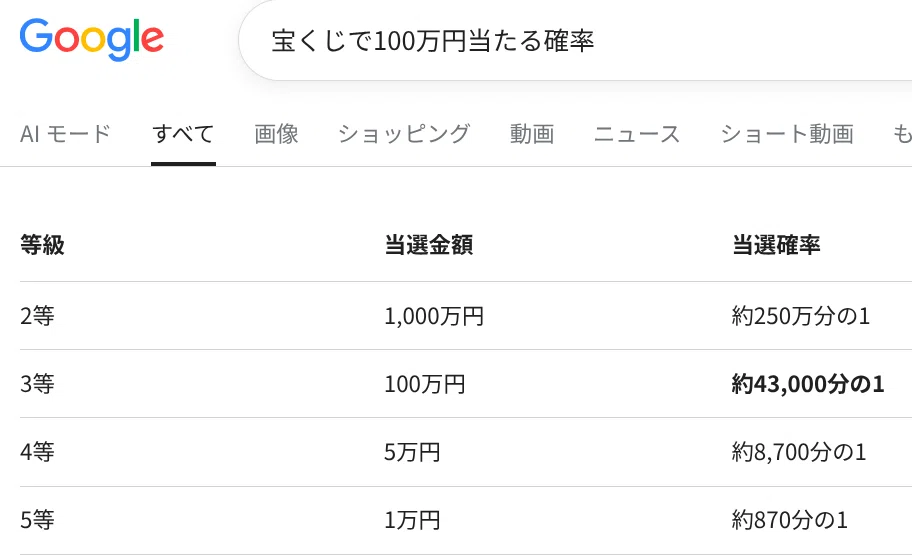Click the 等級 column header

(42, 245)
